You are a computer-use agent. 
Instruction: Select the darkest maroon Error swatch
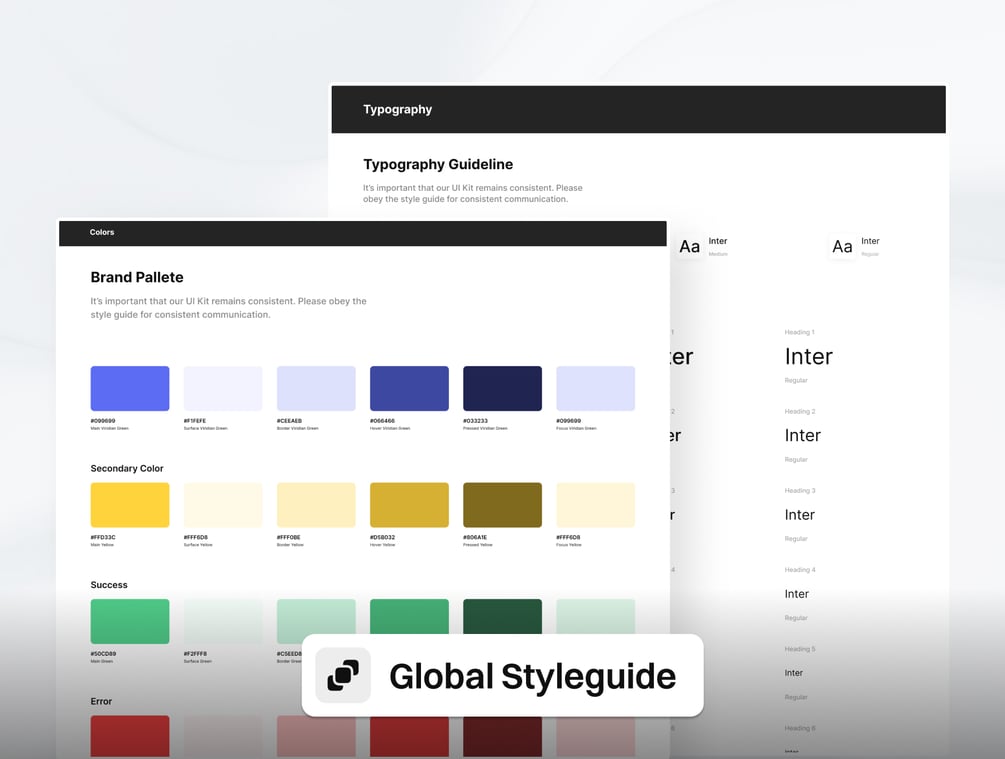[502, 737]
